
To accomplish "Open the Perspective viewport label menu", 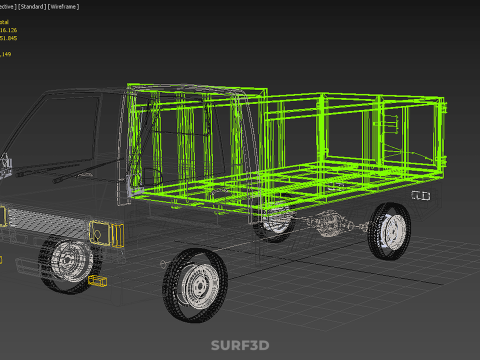I will pos(8,7).
